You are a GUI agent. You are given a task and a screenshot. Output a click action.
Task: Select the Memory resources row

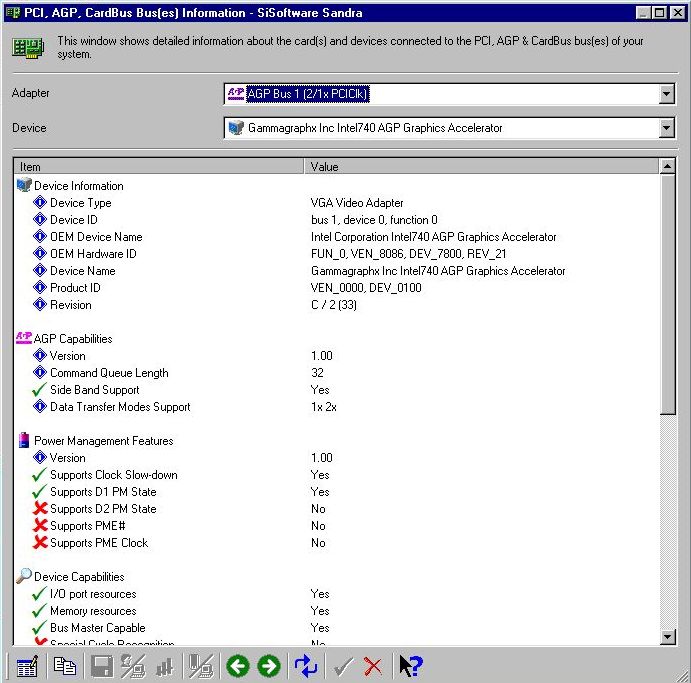click(337, 611)
